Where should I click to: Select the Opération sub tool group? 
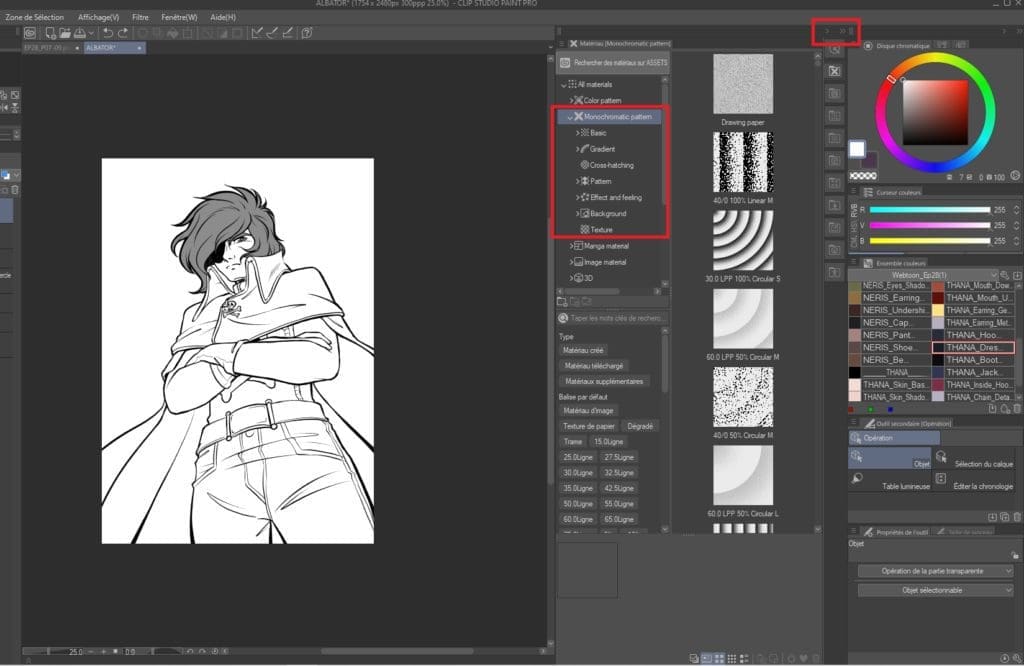[x=894, y=437]
